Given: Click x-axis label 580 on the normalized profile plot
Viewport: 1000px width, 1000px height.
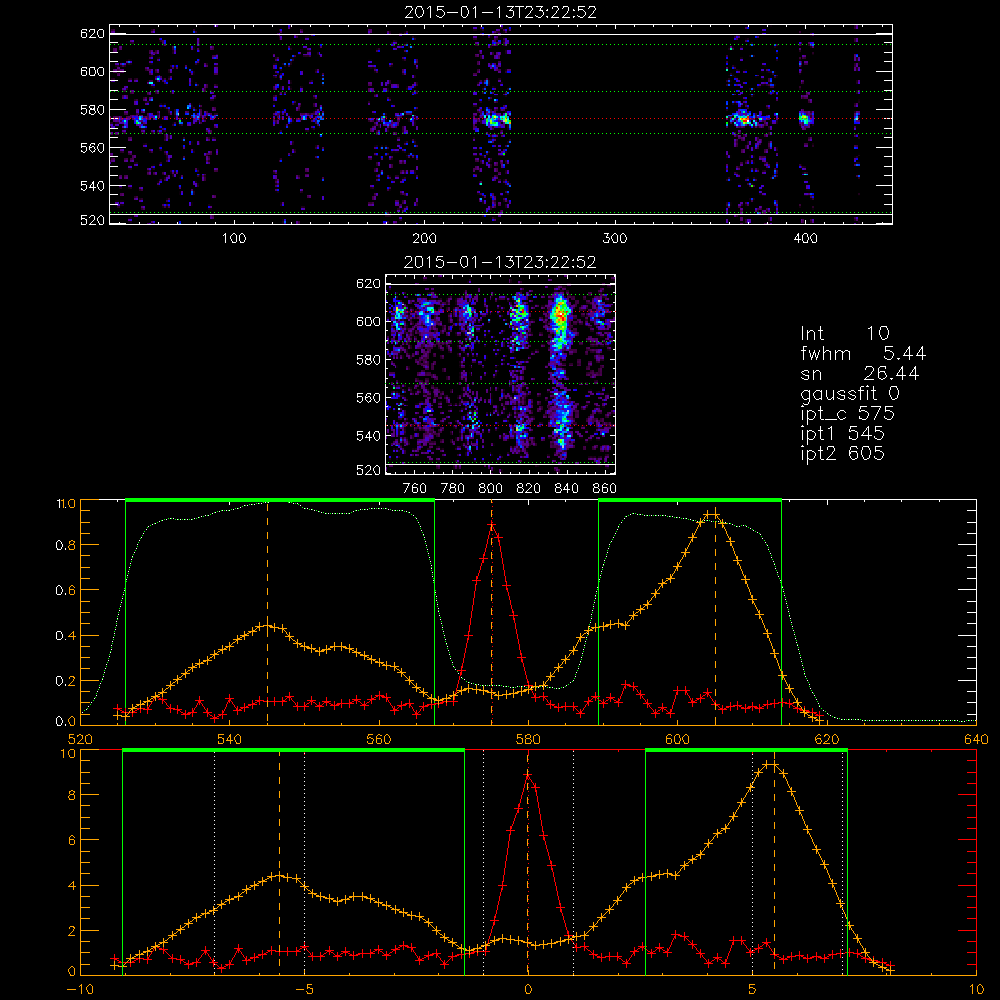Looking at the screenshot, I should click(528, 740).
